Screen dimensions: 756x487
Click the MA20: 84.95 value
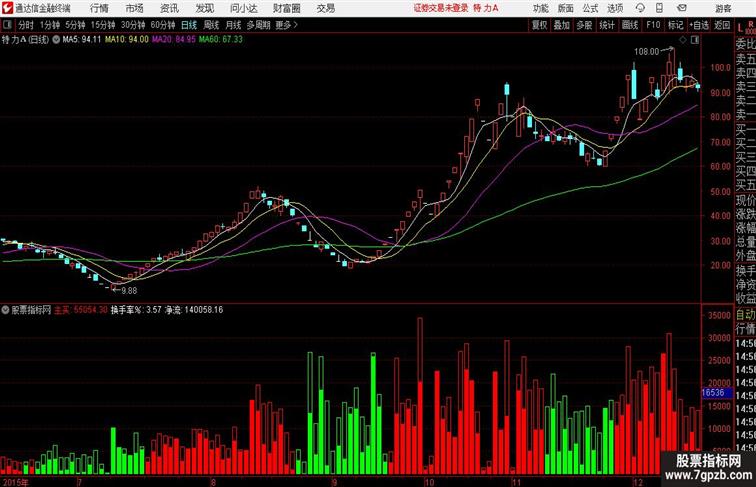pyautogui.click(x=174, y=40)
